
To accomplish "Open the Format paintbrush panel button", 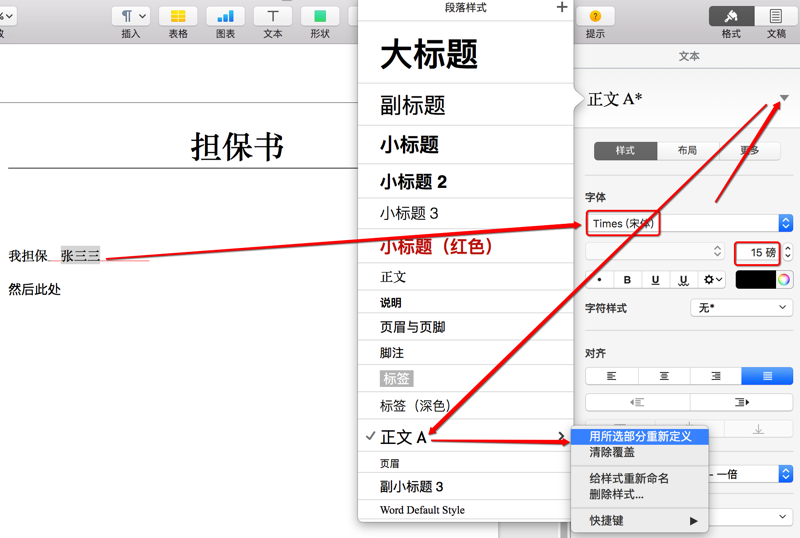I will click(731, 16).
